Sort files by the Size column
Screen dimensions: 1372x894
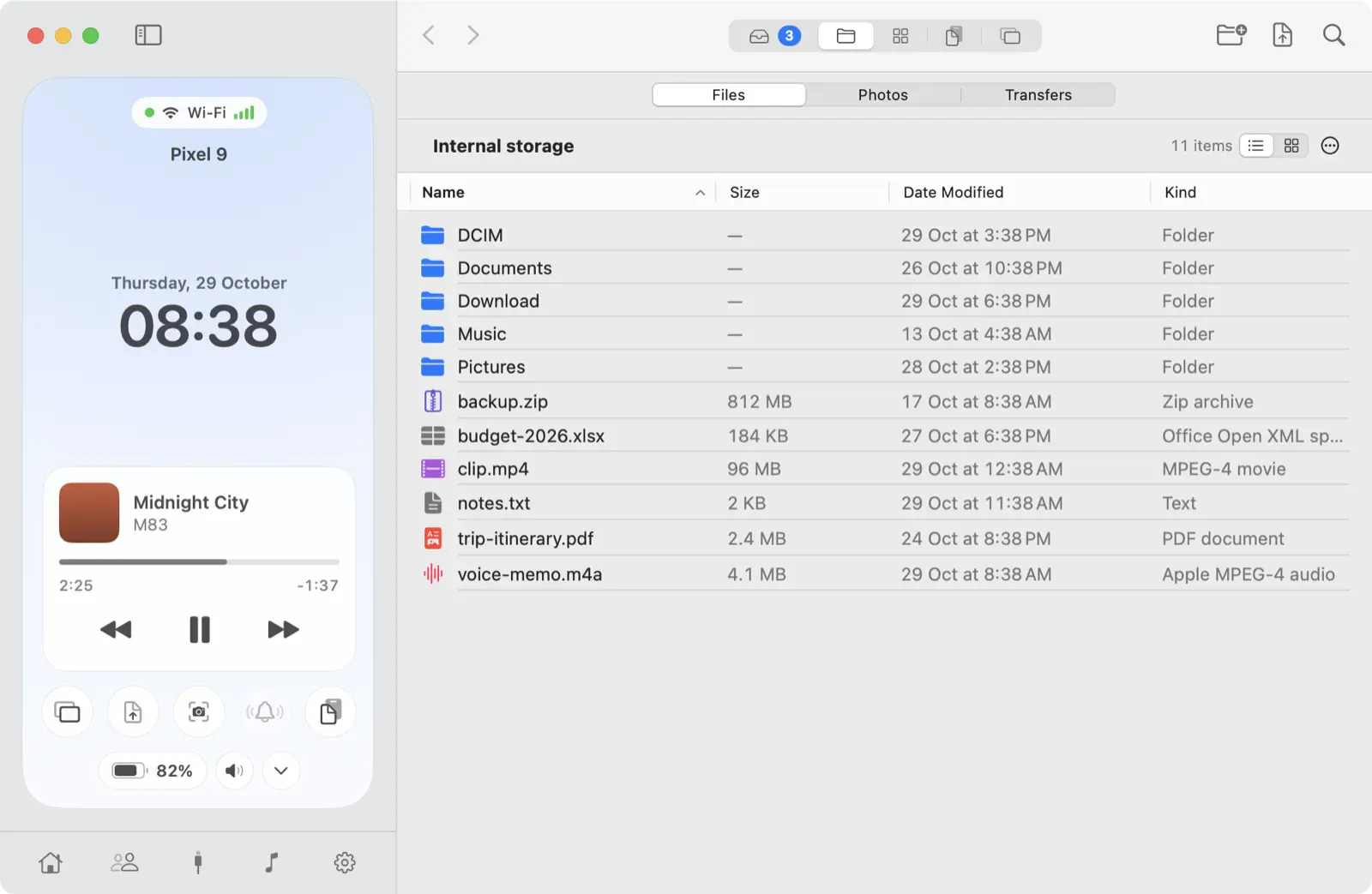803,193
